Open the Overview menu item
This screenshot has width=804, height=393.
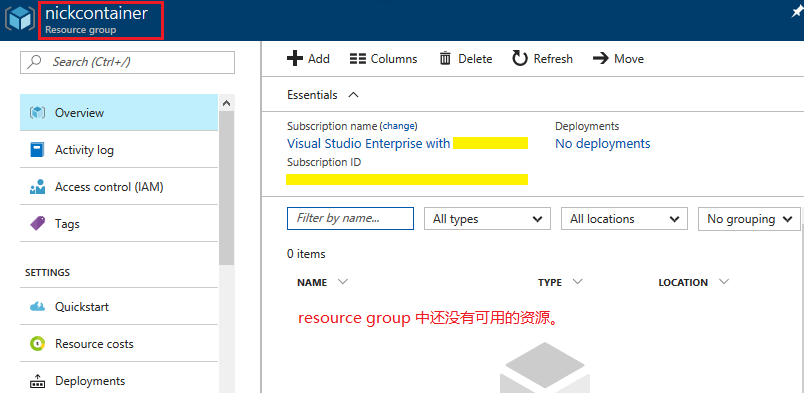click(x=119, y=112)
